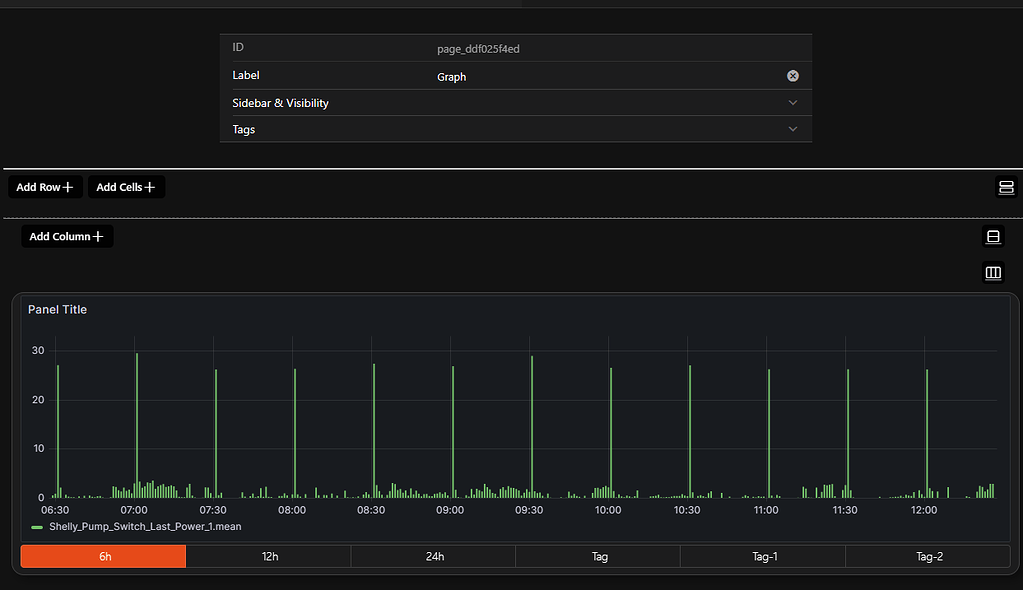Reselect the highlighted 6h time range
This screenshot has height=590, width=1023.
point(102,556)
